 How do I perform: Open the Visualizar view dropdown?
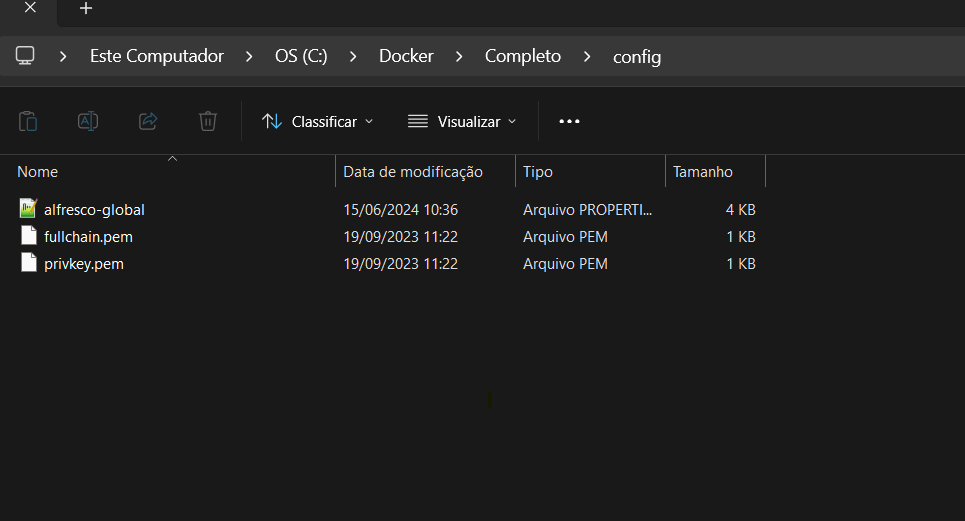[x=462, y=121]
